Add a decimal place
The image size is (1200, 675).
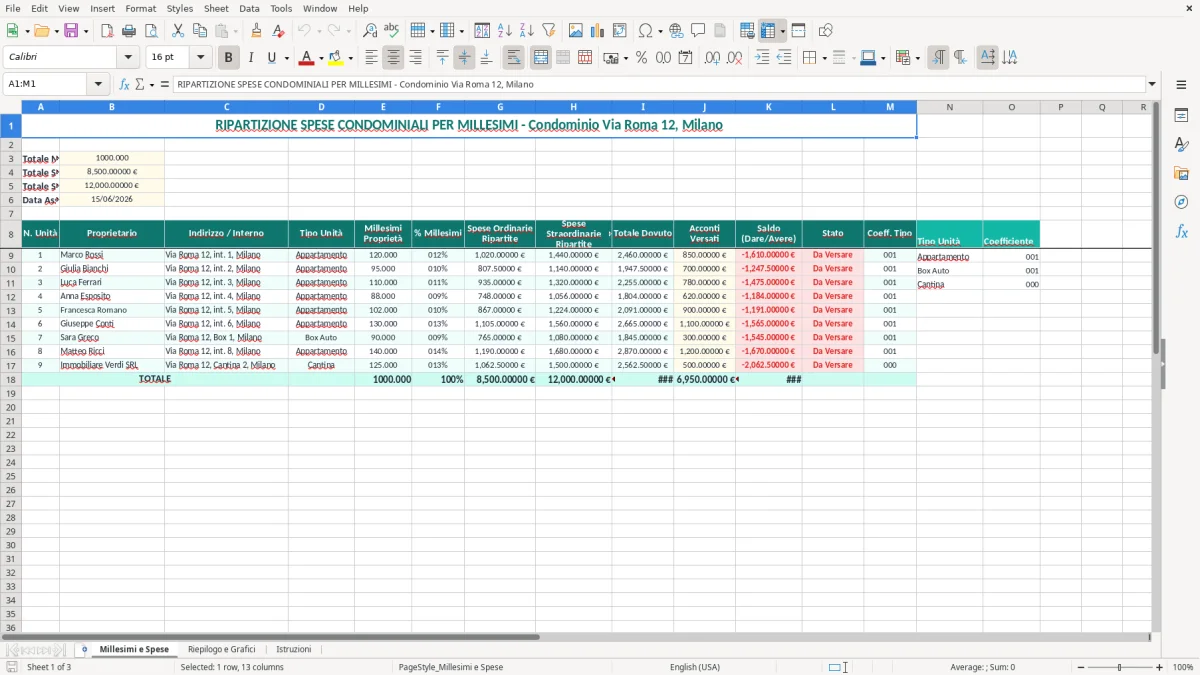point(713,58)
